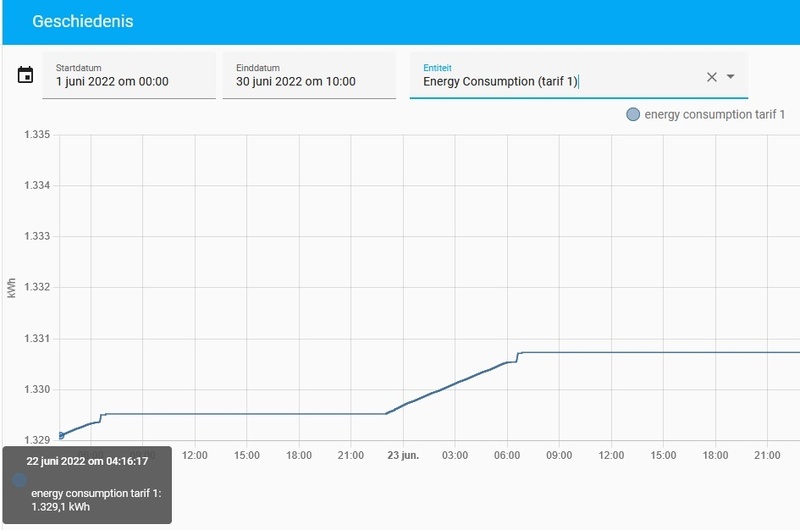The image size is (800, 530).
Task: Click the first 12:00 x-axis label
Action: 194,455
